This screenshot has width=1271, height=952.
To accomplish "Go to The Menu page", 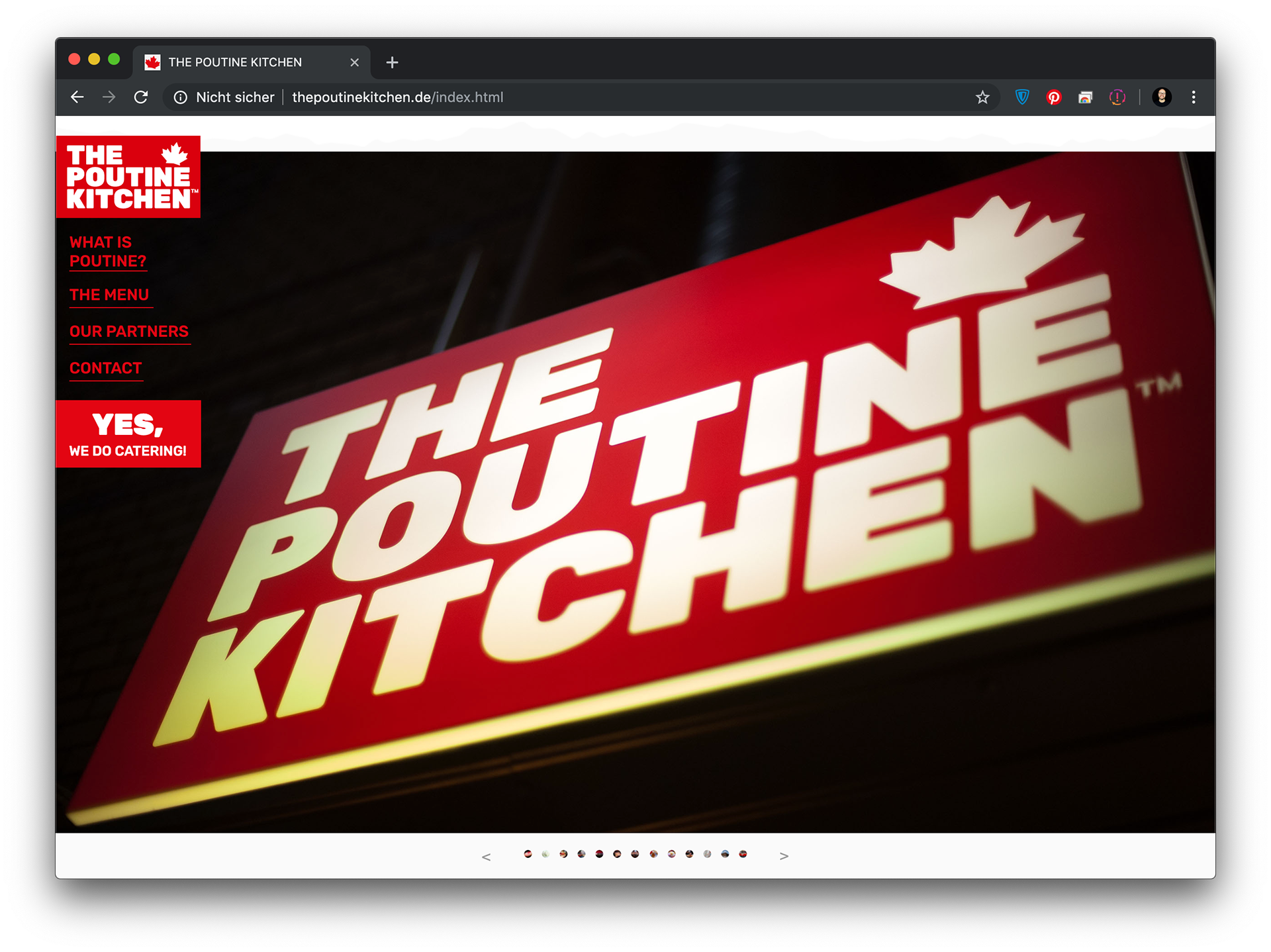I will [109, 295].
